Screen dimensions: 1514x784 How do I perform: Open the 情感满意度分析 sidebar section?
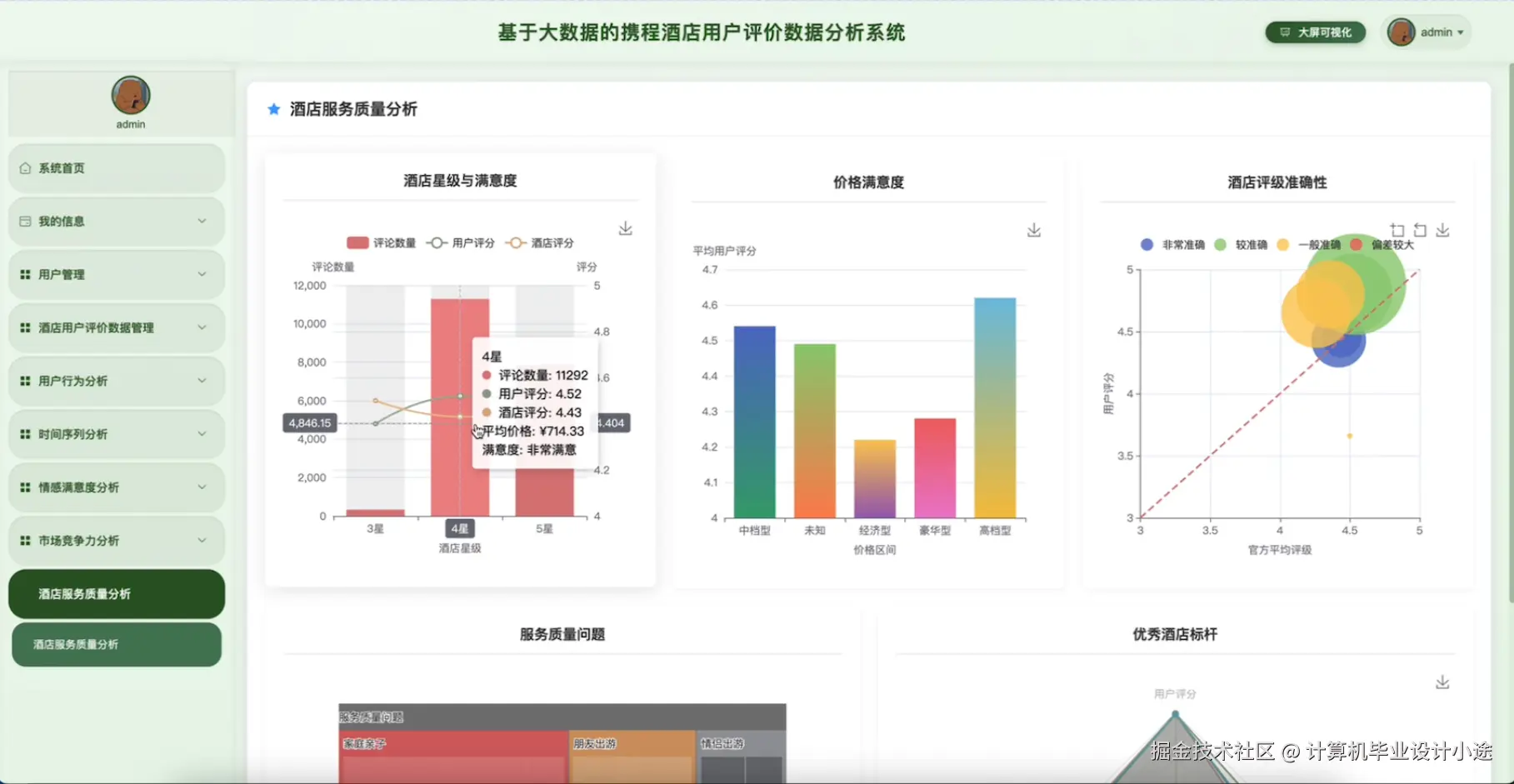click(116, 487)
